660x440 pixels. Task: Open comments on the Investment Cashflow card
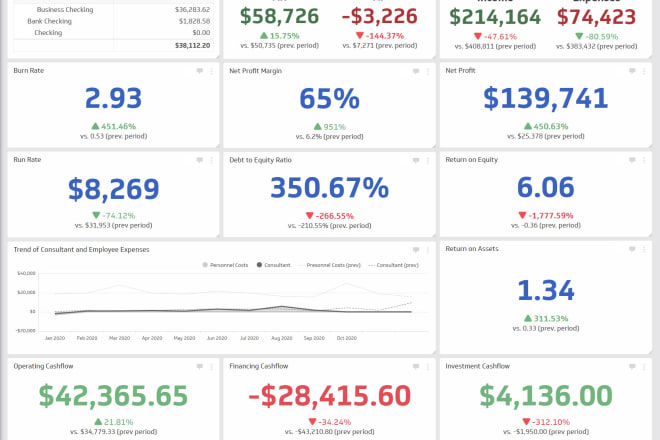point(632,366)
